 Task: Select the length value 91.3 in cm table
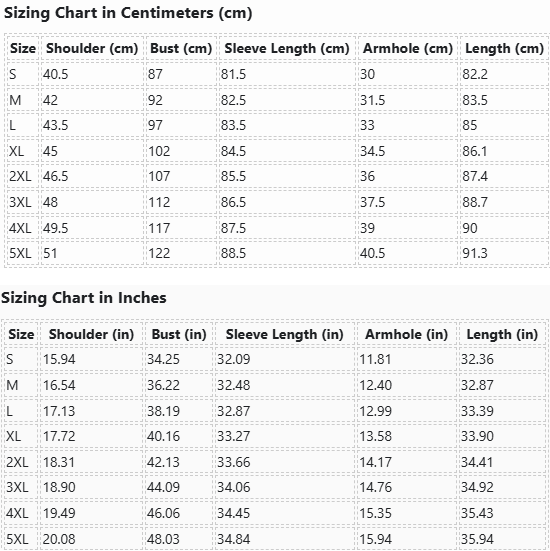coord(475,253)
